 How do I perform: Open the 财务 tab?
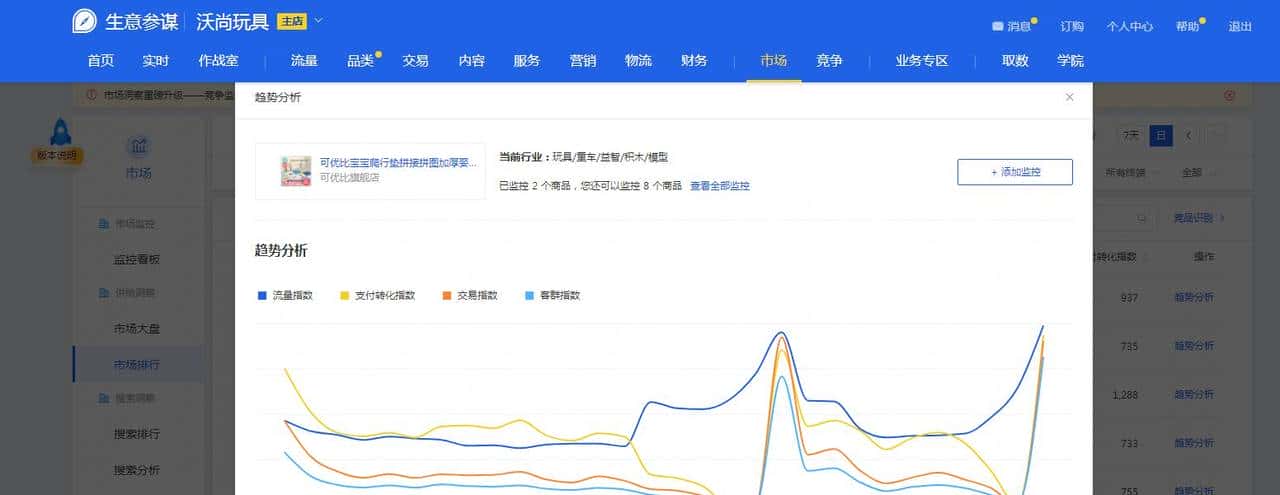694,61
